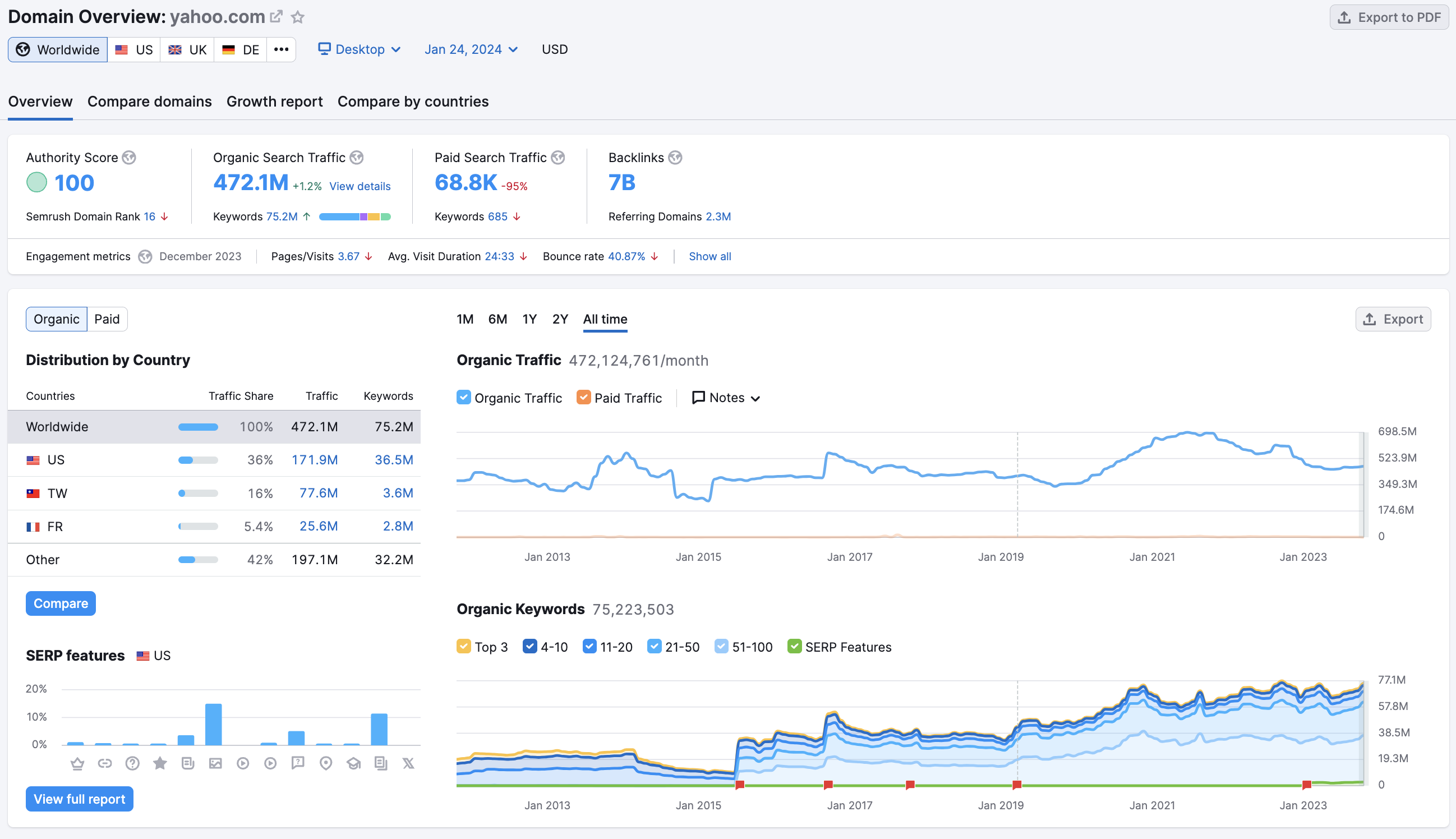Click the external link icon next to yahoo.com

pyautogui.click(x=278, y=15)
